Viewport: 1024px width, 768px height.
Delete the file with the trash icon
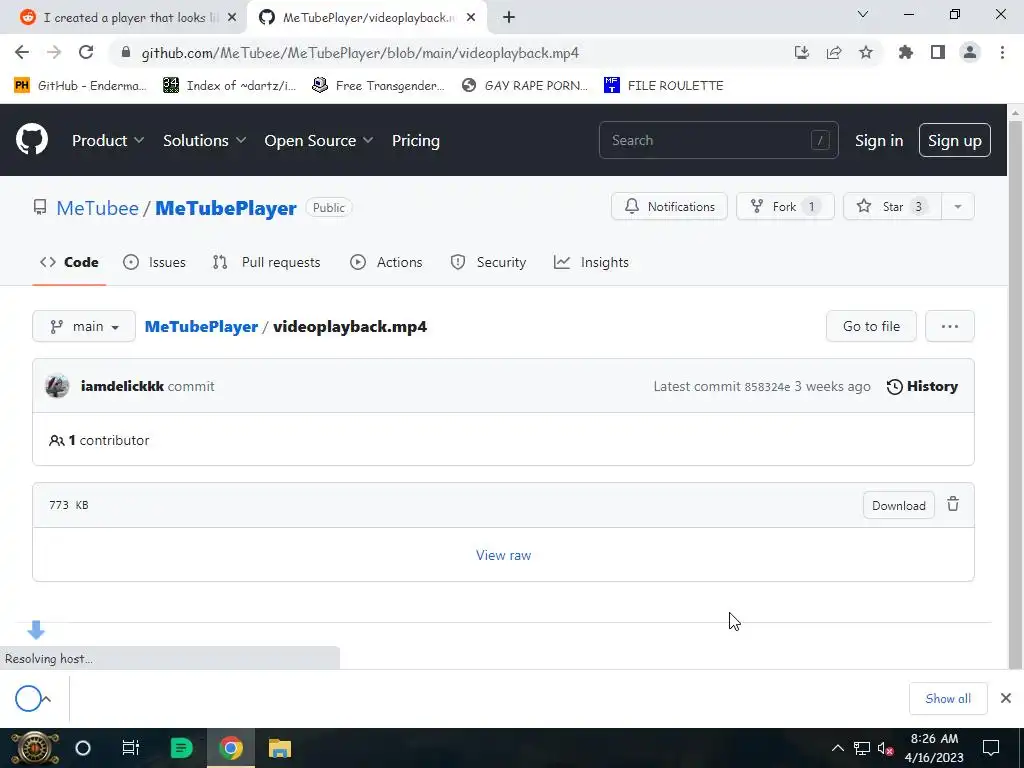(953, 504)
